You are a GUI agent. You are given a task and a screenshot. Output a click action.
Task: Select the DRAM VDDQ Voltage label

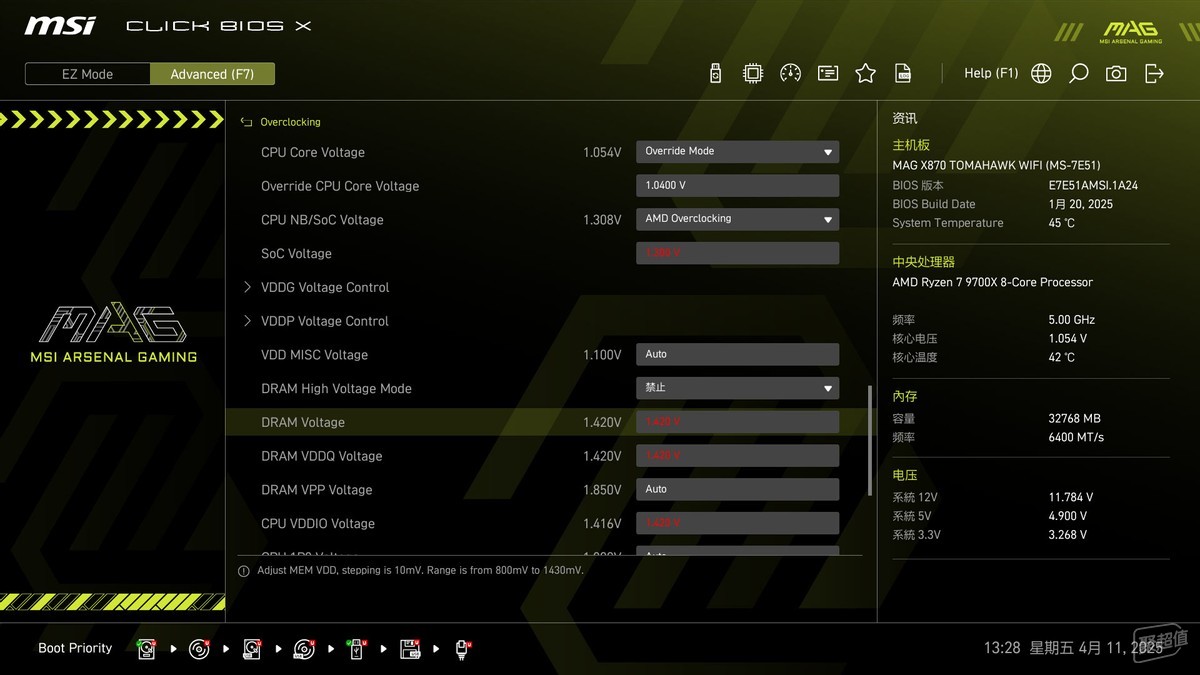click(322, 456)
